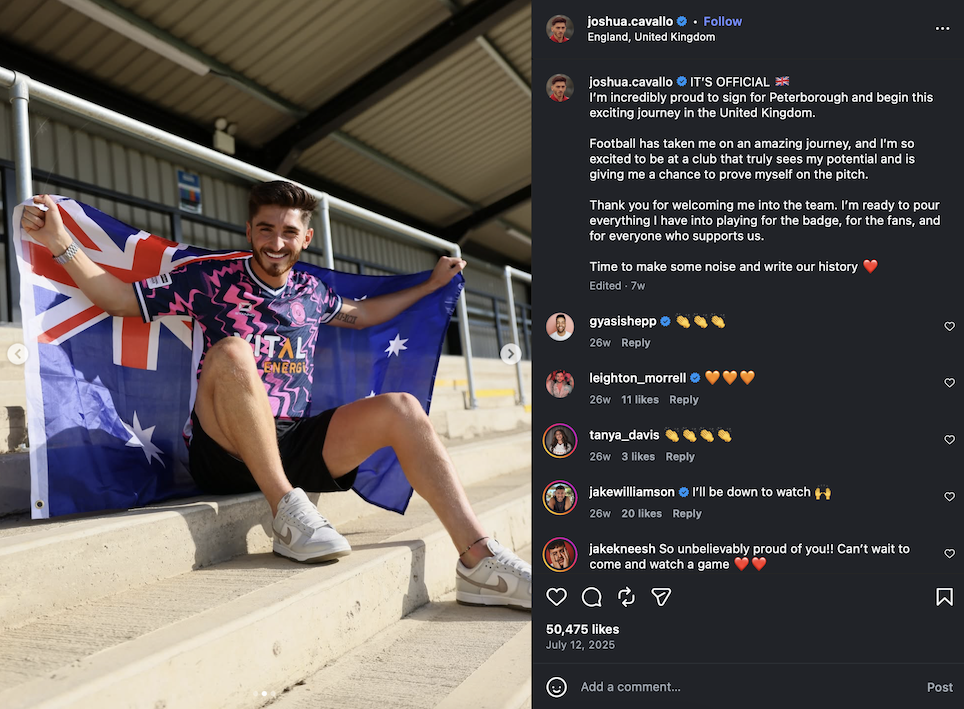964x709 pixels.
Task: Like the post with the heart icon
Action: [557, 597]
